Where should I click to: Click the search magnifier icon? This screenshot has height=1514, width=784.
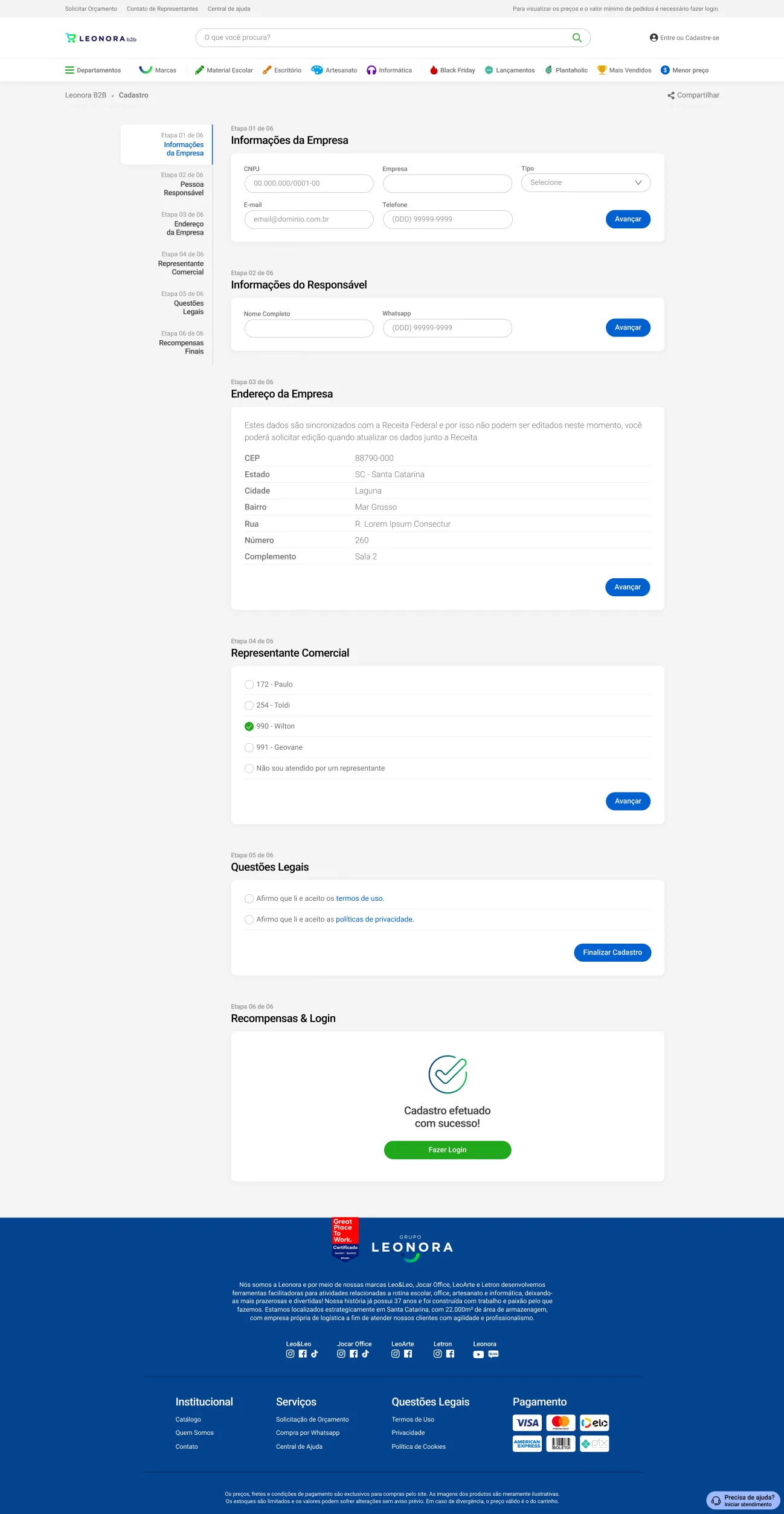click(x=577, y=37)
